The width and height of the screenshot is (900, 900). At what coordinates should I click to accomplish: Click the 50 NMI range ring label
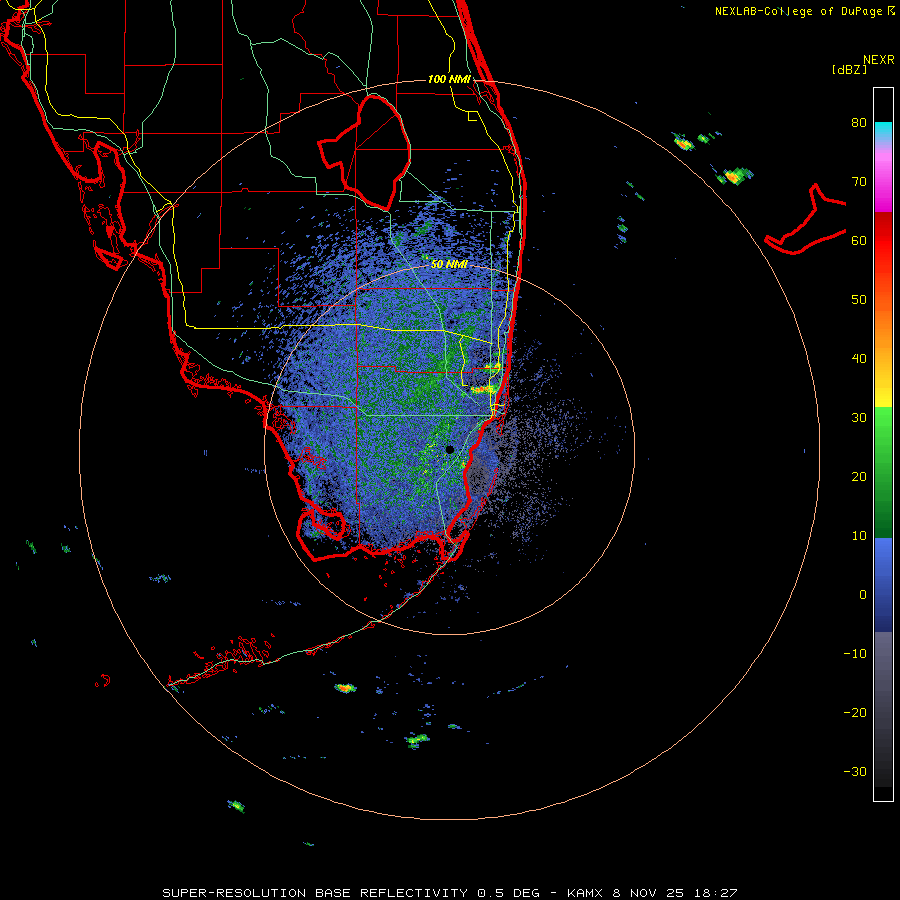pos(449,264)
